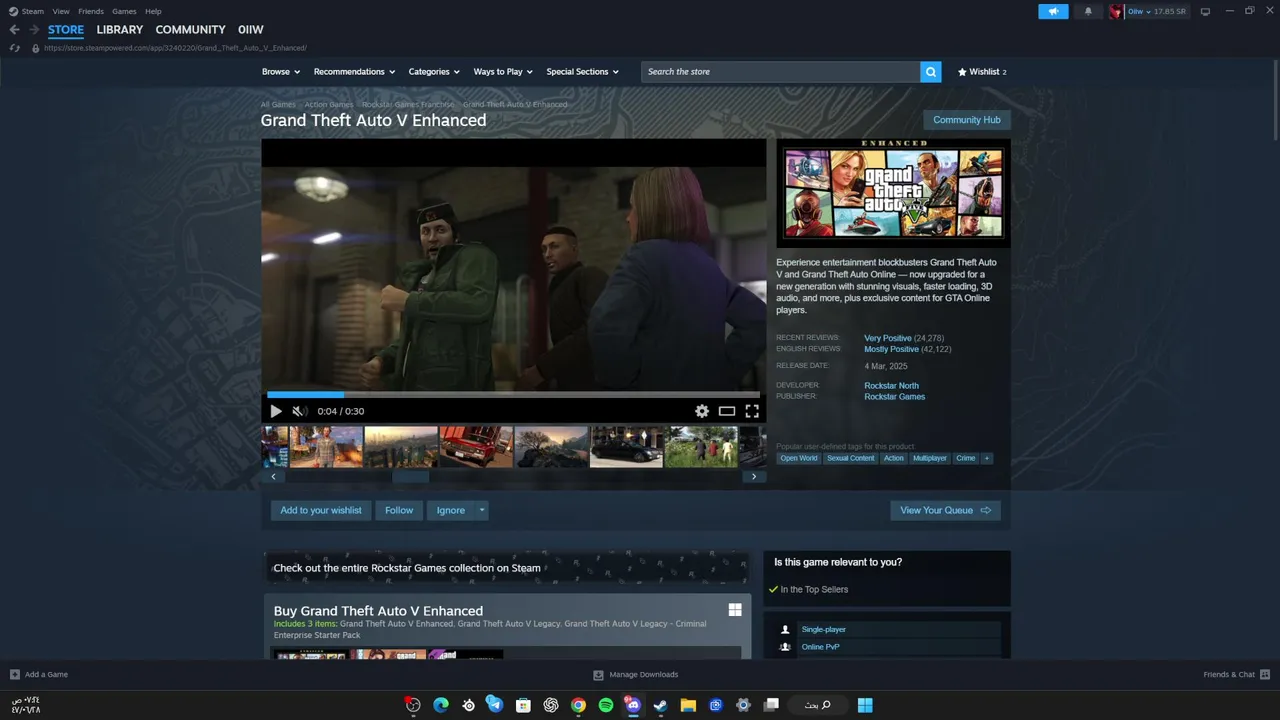The image size is (1280, 720).
Task: Go forward using the forward arrow
Action: pyautogui.click(x=34, y=30)
